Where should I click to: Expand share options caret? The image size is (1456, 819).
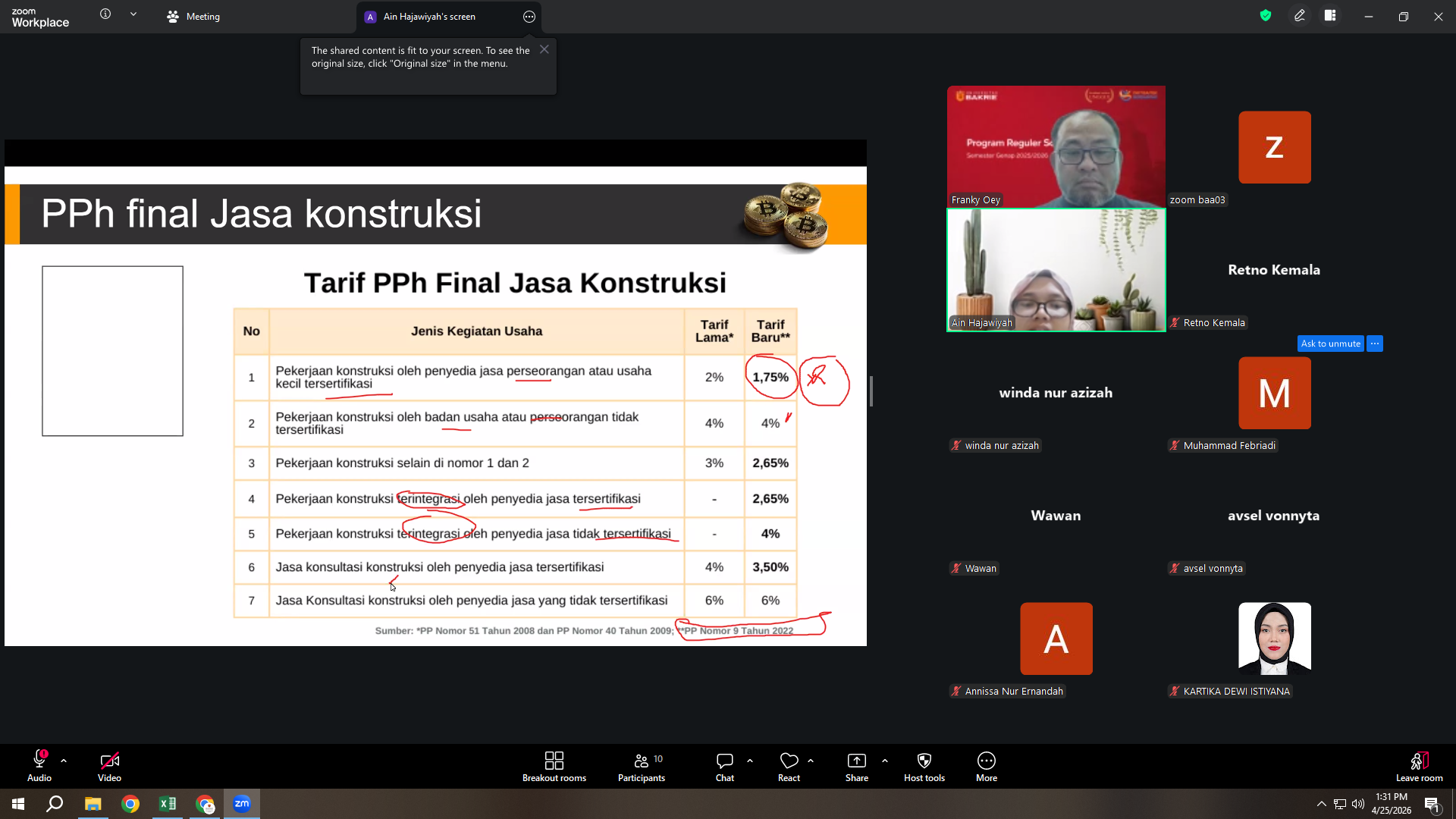(885, 761)
